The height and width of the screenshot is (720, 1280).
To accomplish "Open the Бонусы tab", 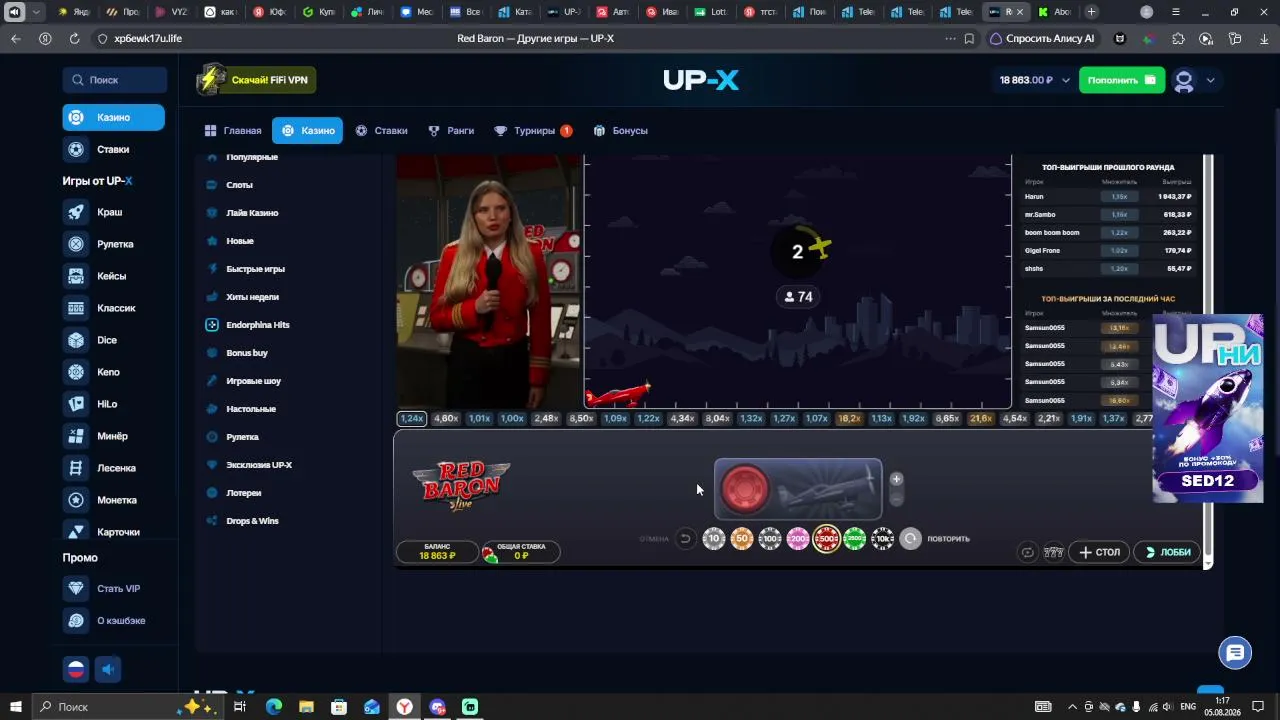I will point(621,131).
